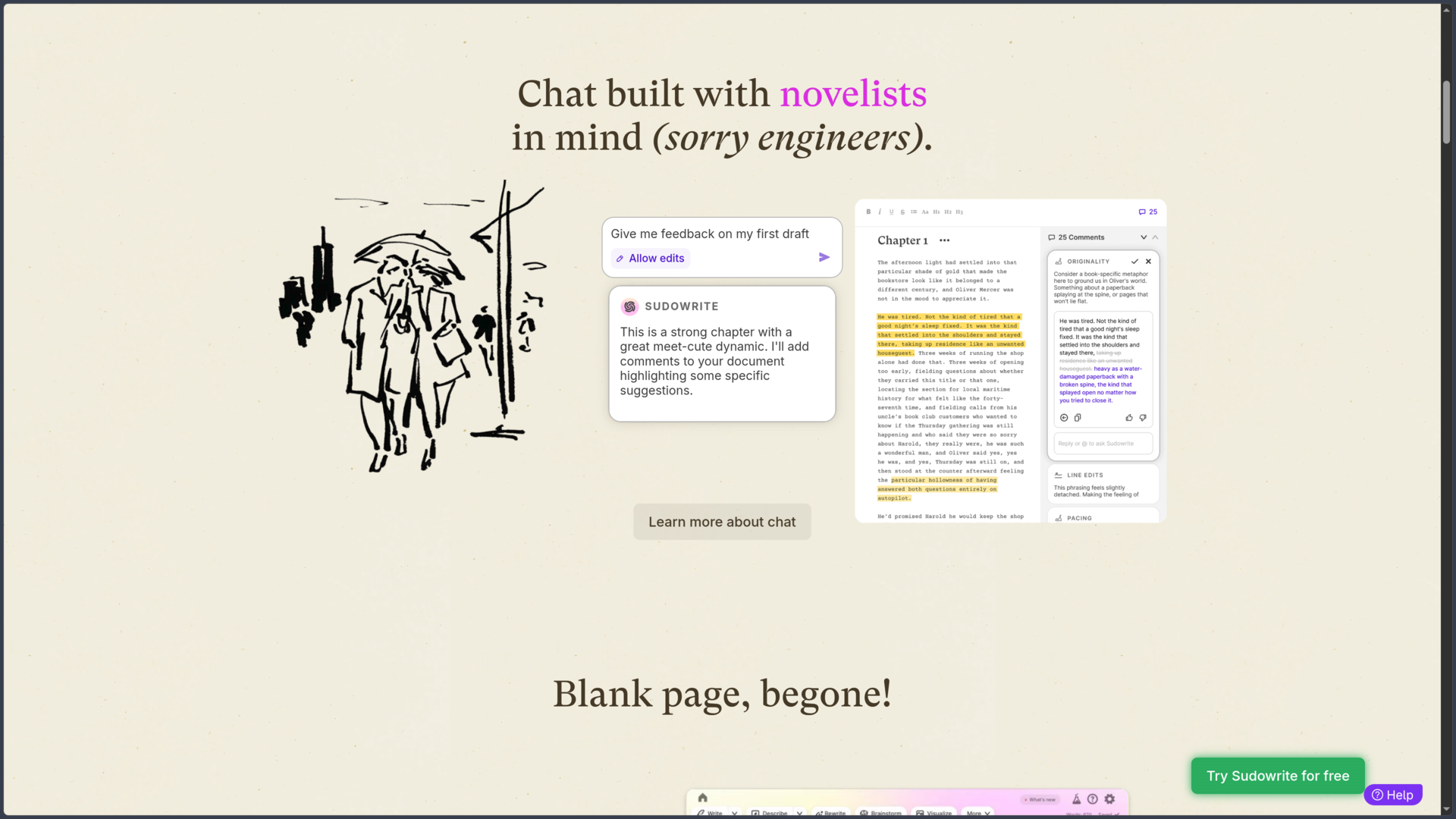Click the What's new pill

pyautogui.click(x=1040, y=799)
